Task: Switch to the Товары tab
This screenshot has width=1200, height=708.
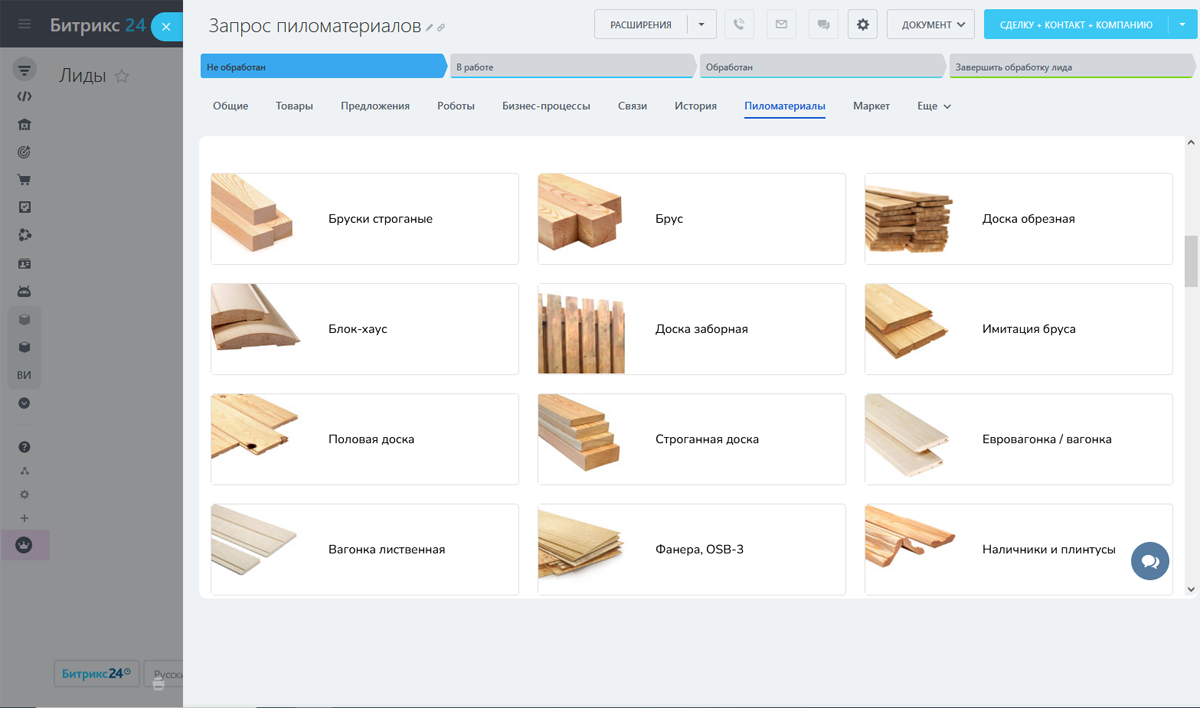Action: click(x=294, y=106)
